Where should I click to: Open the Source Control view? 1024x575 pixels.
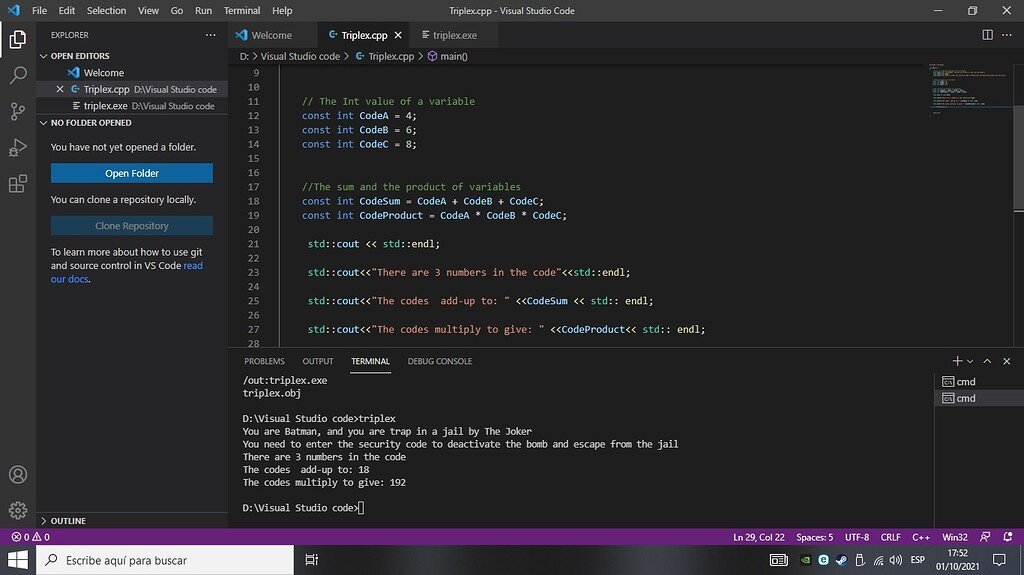[17, 111]
